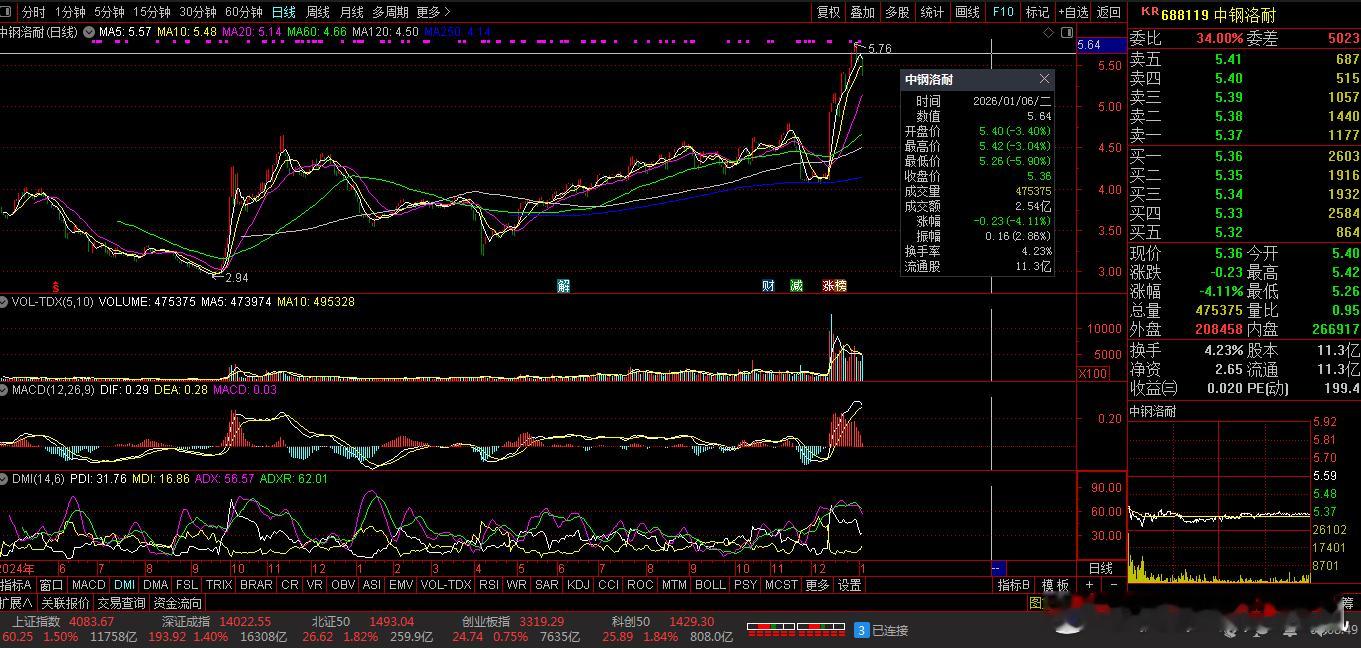The width and height of the screenshot is (1361, 648).
Task: Select the 月线 monthly period
Action: [352, 12]
